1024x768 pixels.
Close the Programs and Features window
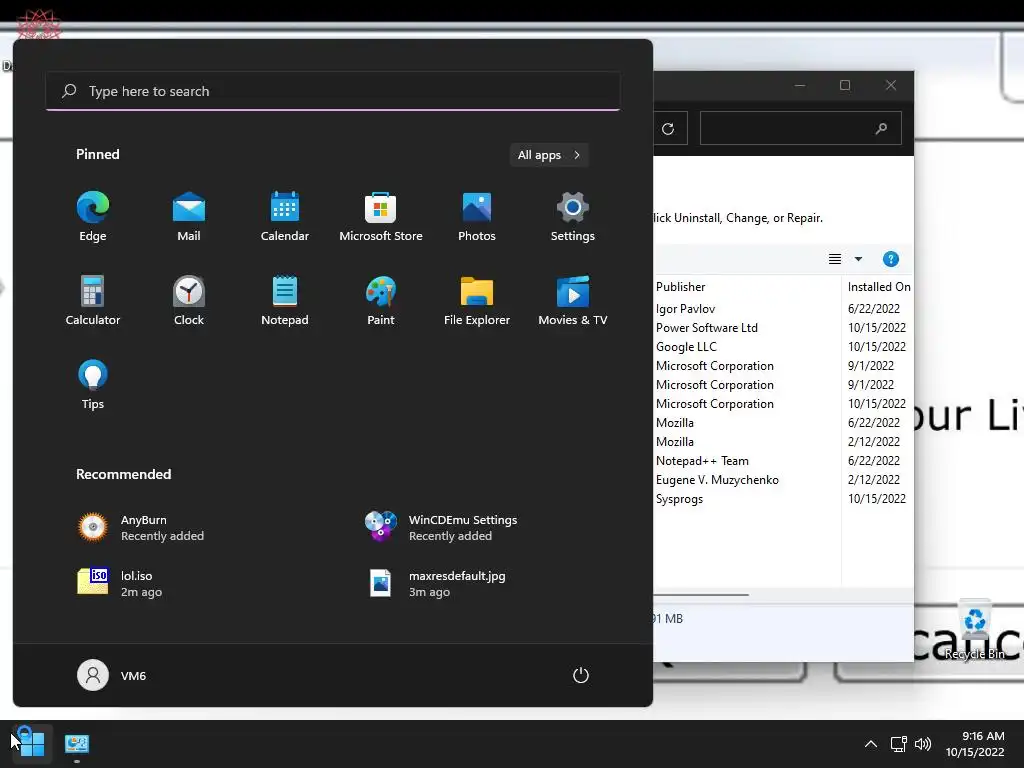(891, 85)
